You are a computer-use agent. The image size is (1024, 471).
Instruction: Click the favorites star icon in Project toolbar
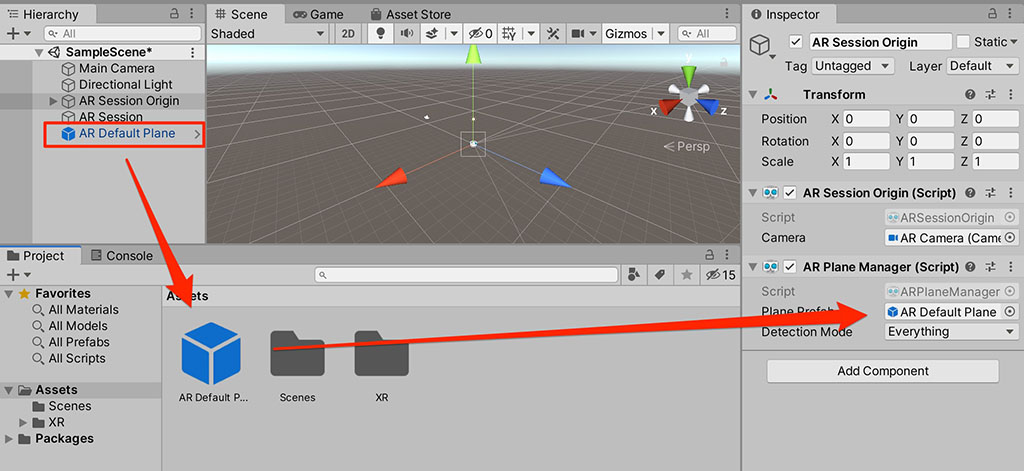click(x=686, y=275)
